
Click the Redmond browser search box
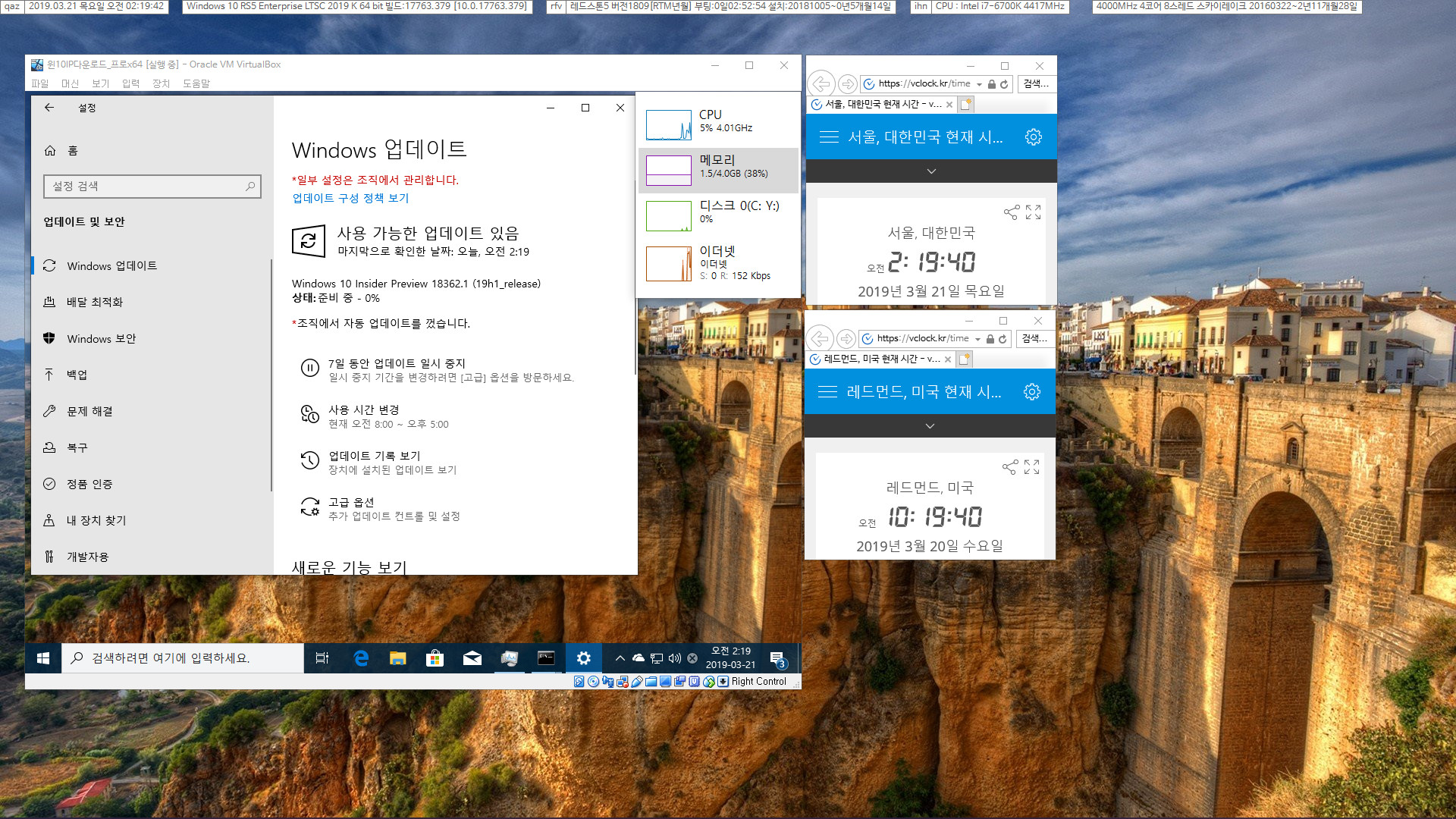(1035, 339)
